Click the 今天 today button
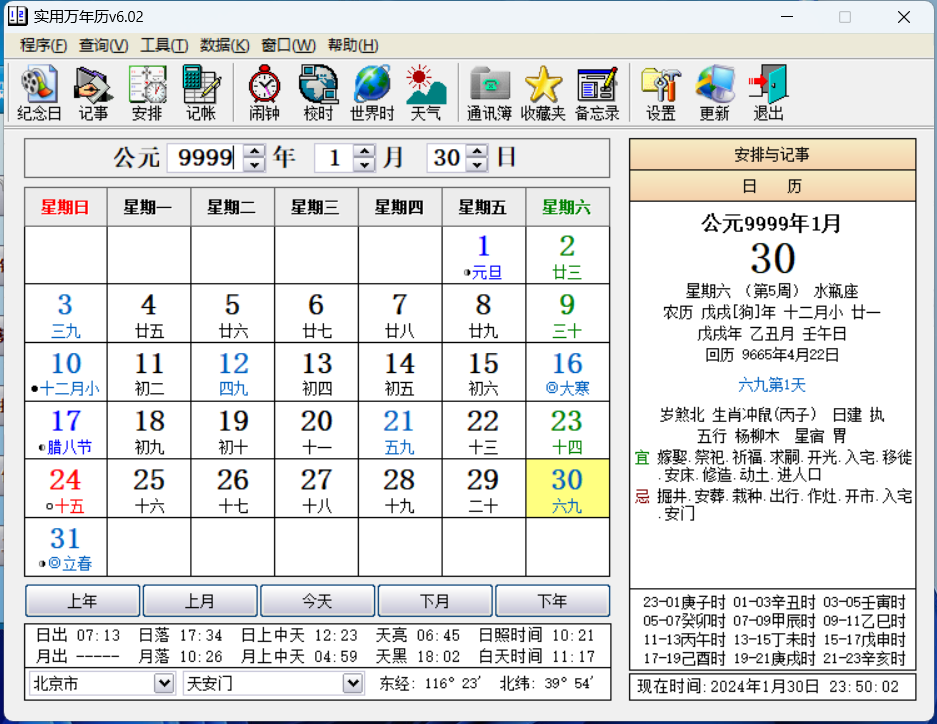 (317, 601)
